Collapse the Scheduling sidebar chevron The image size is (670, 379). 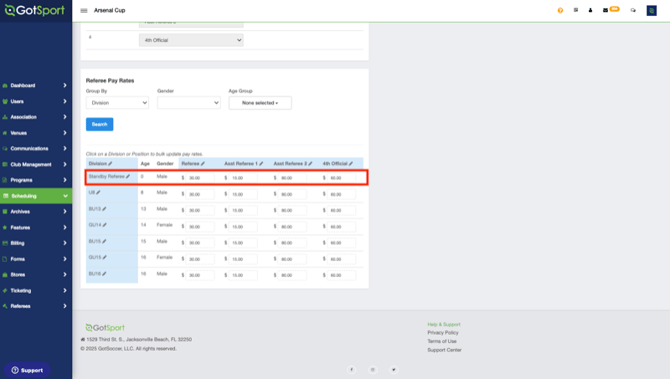pyautogui.click(x=65, y=196)
